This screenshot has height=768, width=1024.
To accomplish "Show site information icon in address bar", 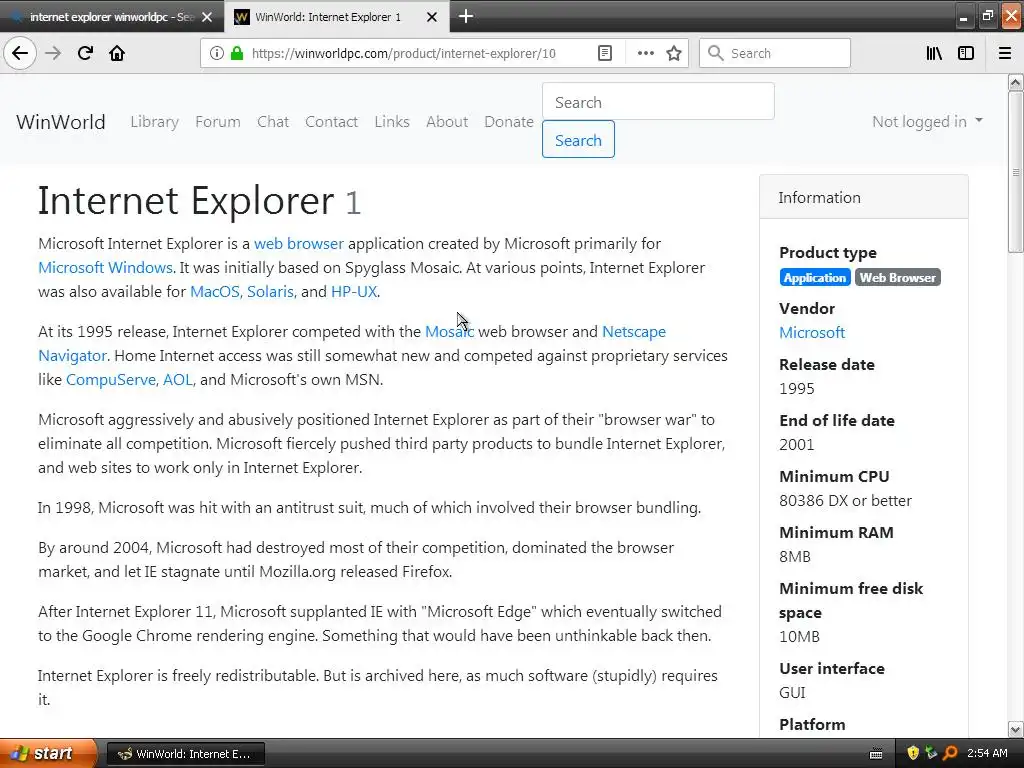I will pos(217,53).
